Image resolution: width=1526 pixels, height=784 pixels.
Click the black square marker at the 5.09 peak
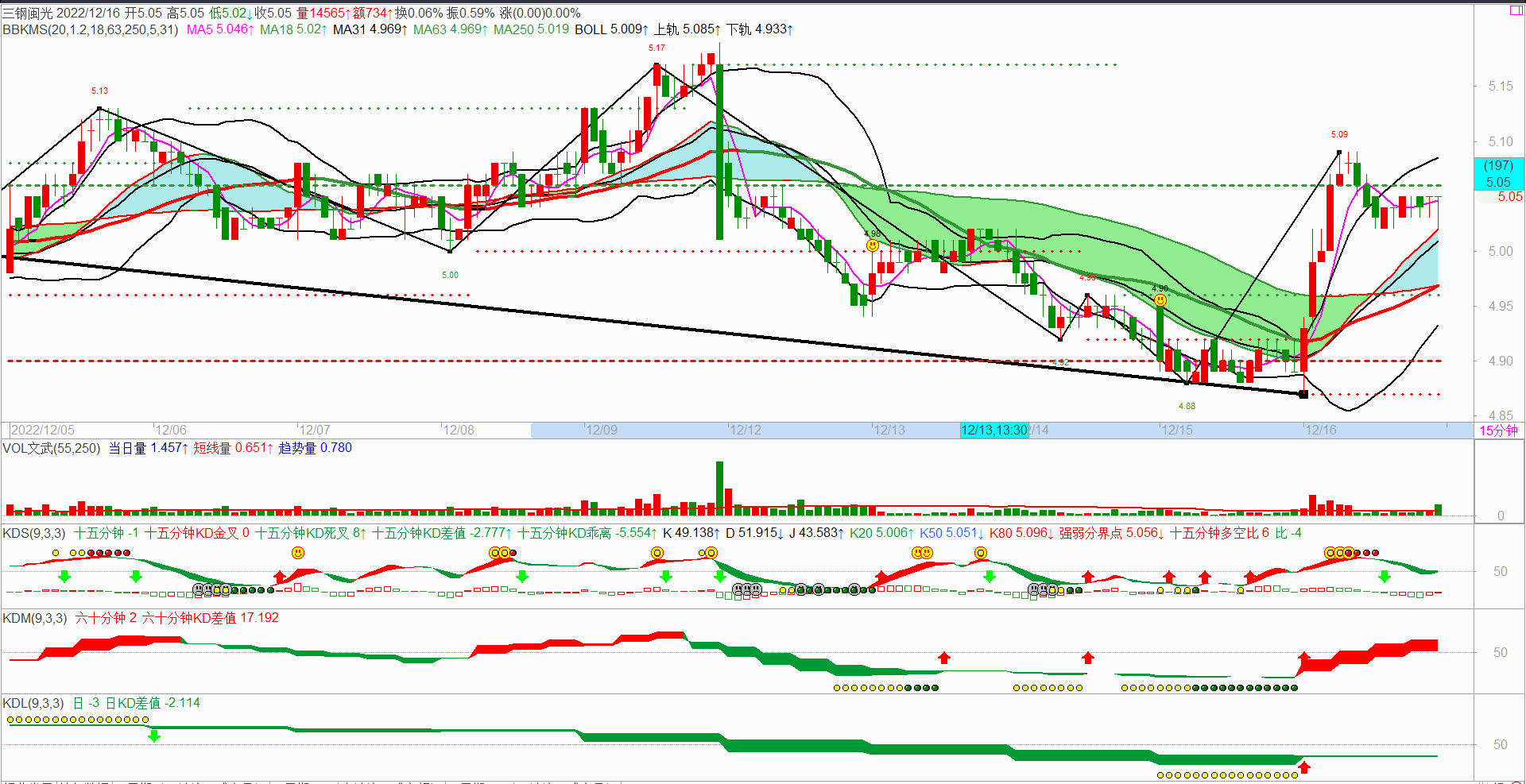coord(1339,152)
